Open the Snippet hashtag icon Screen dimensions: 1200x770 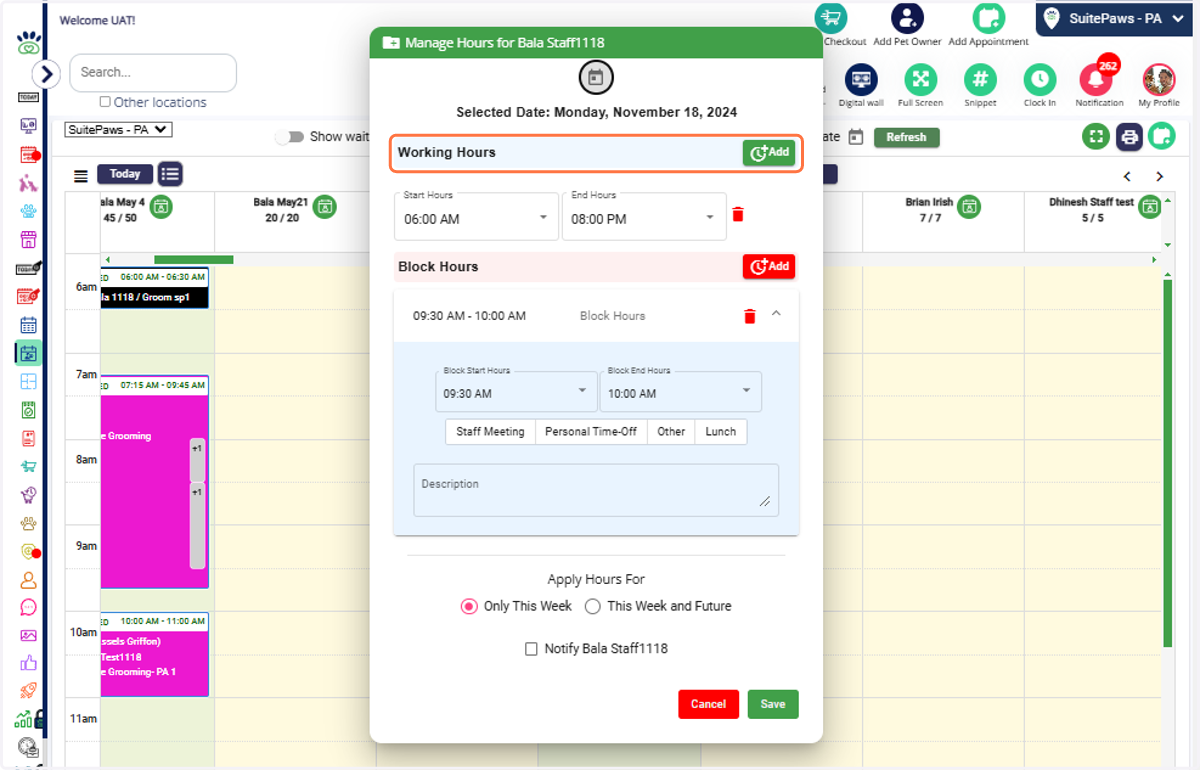point(980,80)
